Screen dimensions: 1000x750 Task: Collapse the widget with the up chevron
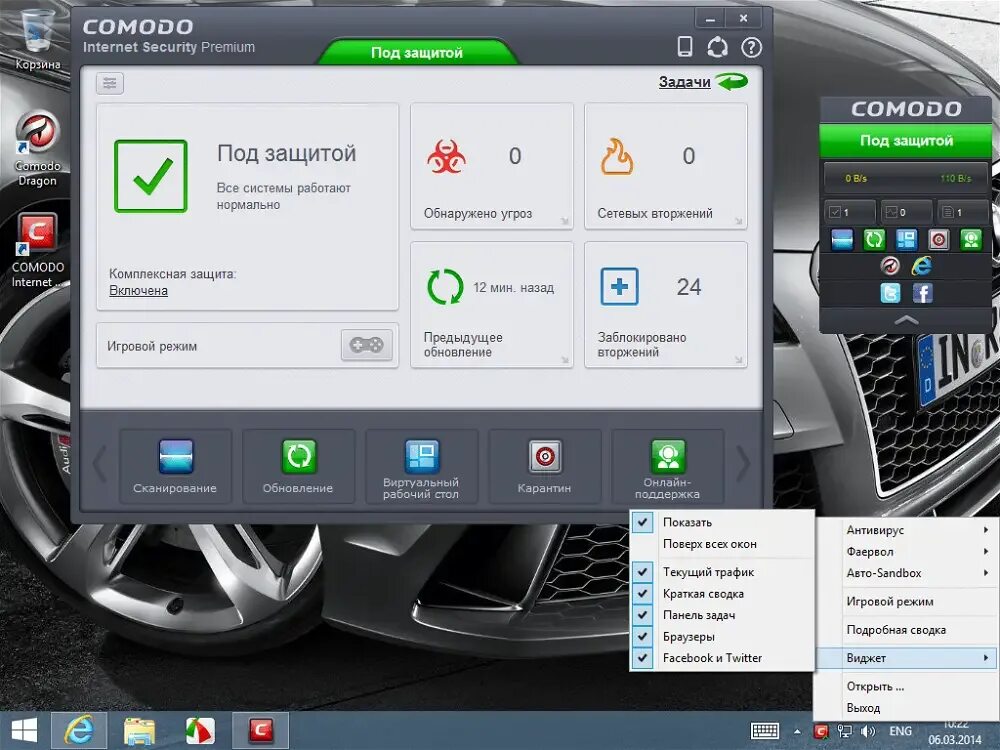tap(906, 320)
